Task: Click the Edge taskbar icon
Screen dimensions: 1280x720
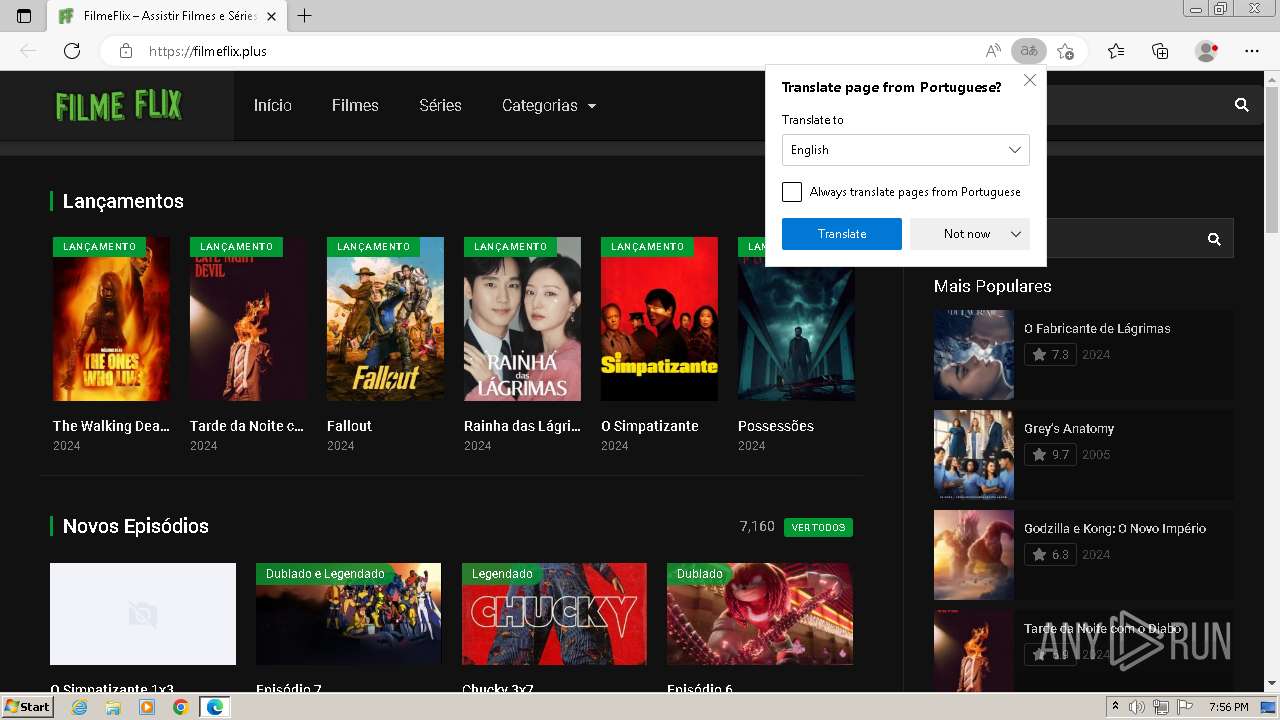Action: tap(214, 707)
